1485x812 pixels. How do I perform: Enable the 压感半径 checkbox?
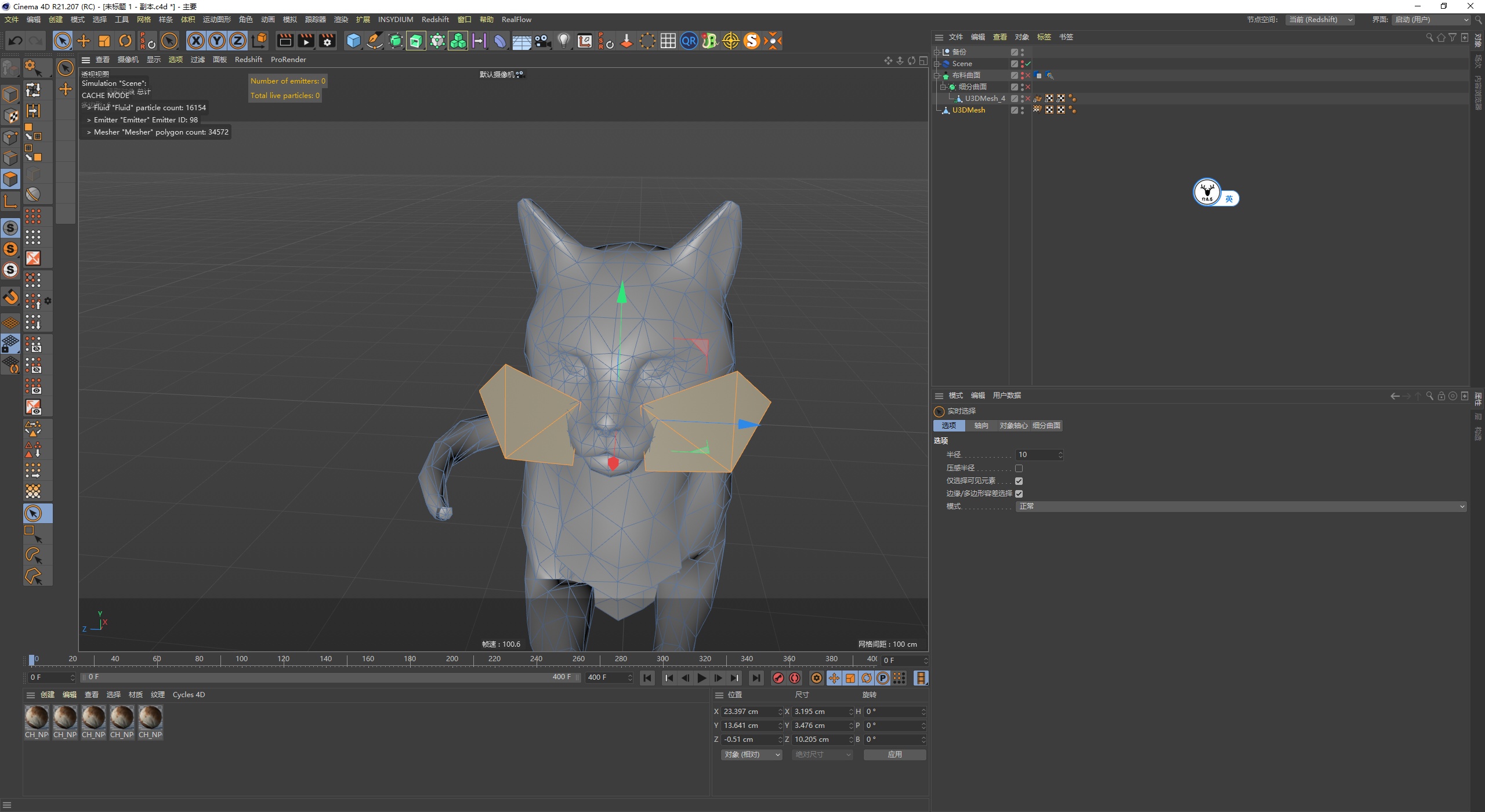1019,468
